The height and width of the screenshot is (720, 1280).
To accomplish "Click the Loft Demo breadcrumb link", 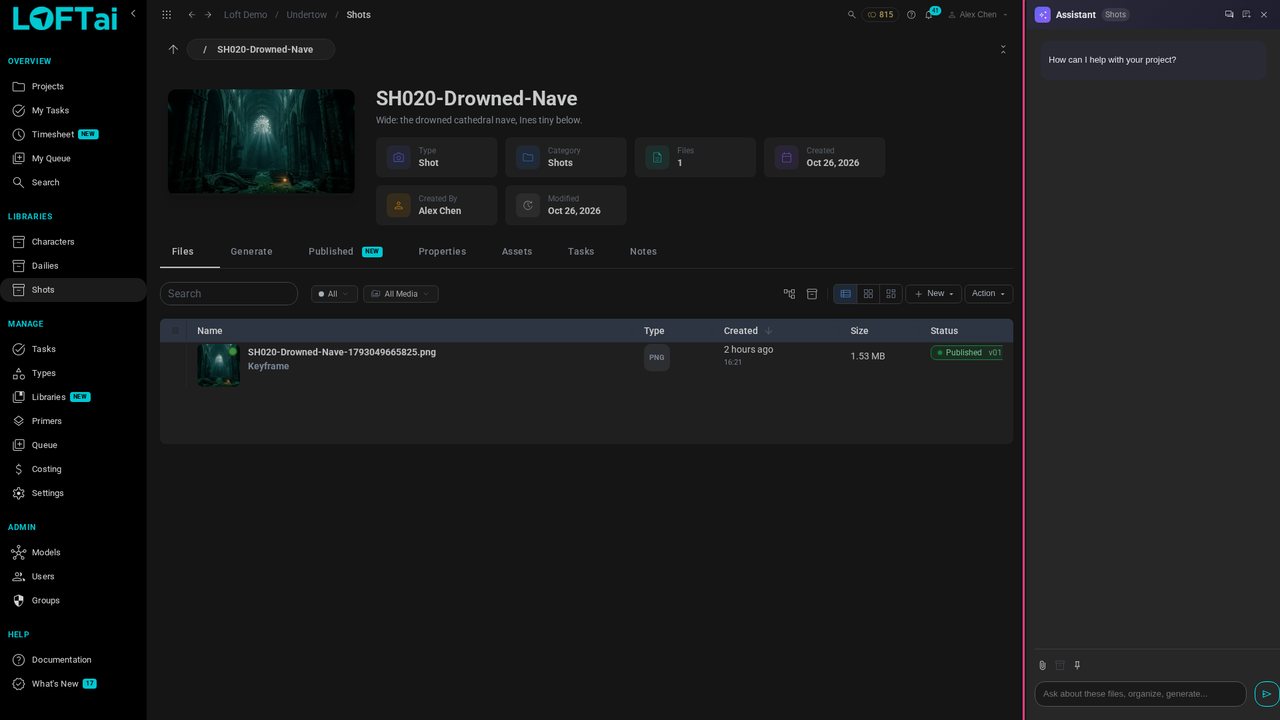I will (245, 15).
